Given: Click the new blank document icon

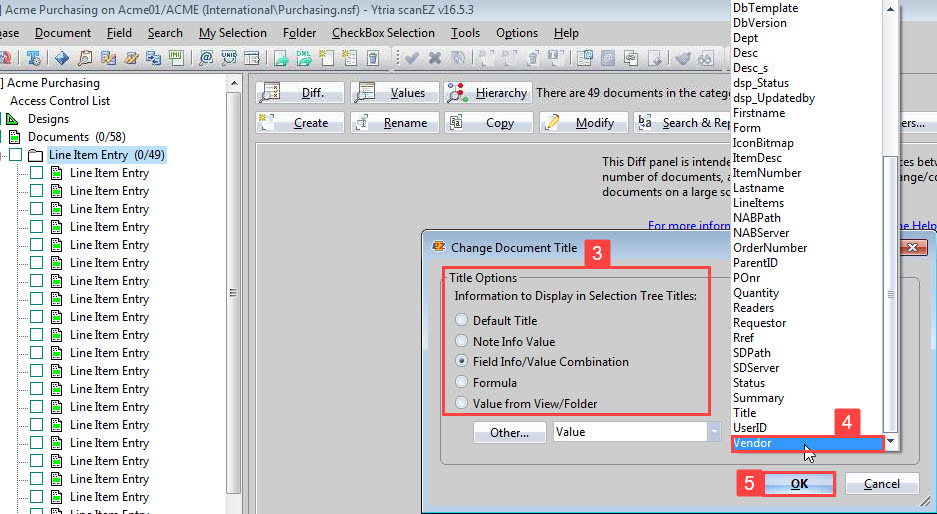Looking at the screenshot, I should (326, 57).
